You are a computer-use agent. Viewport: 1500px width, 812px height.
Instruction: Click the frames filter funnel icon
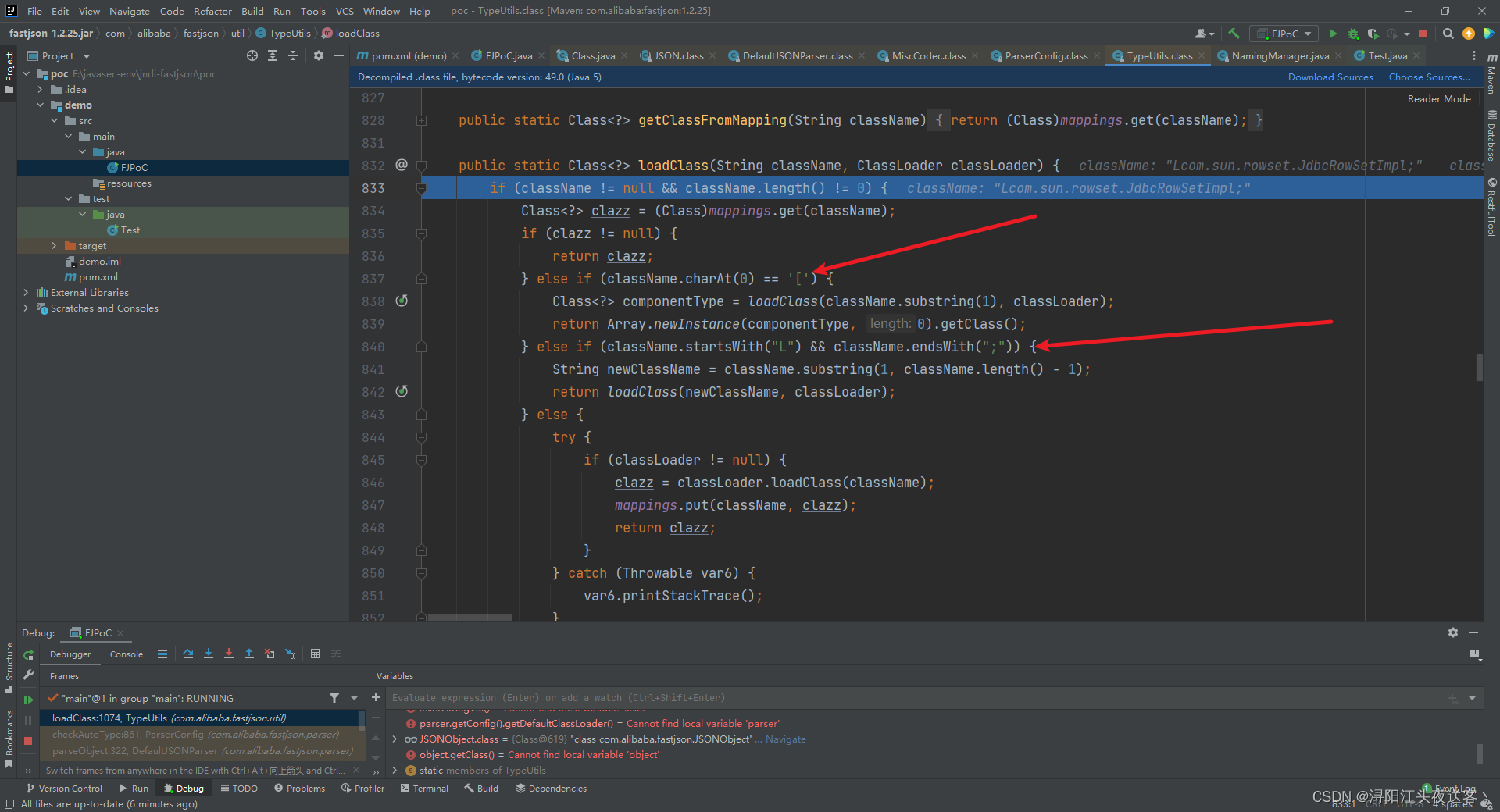coord(334,698)
